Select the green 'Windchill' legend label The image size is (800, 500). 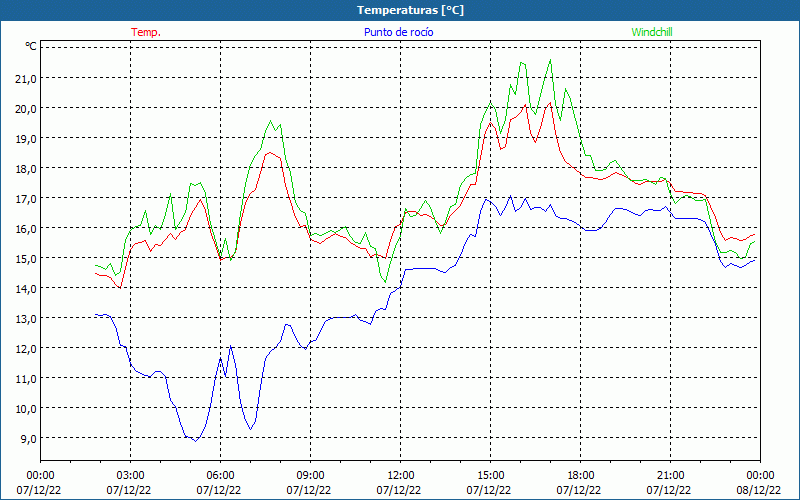[652, 32]
